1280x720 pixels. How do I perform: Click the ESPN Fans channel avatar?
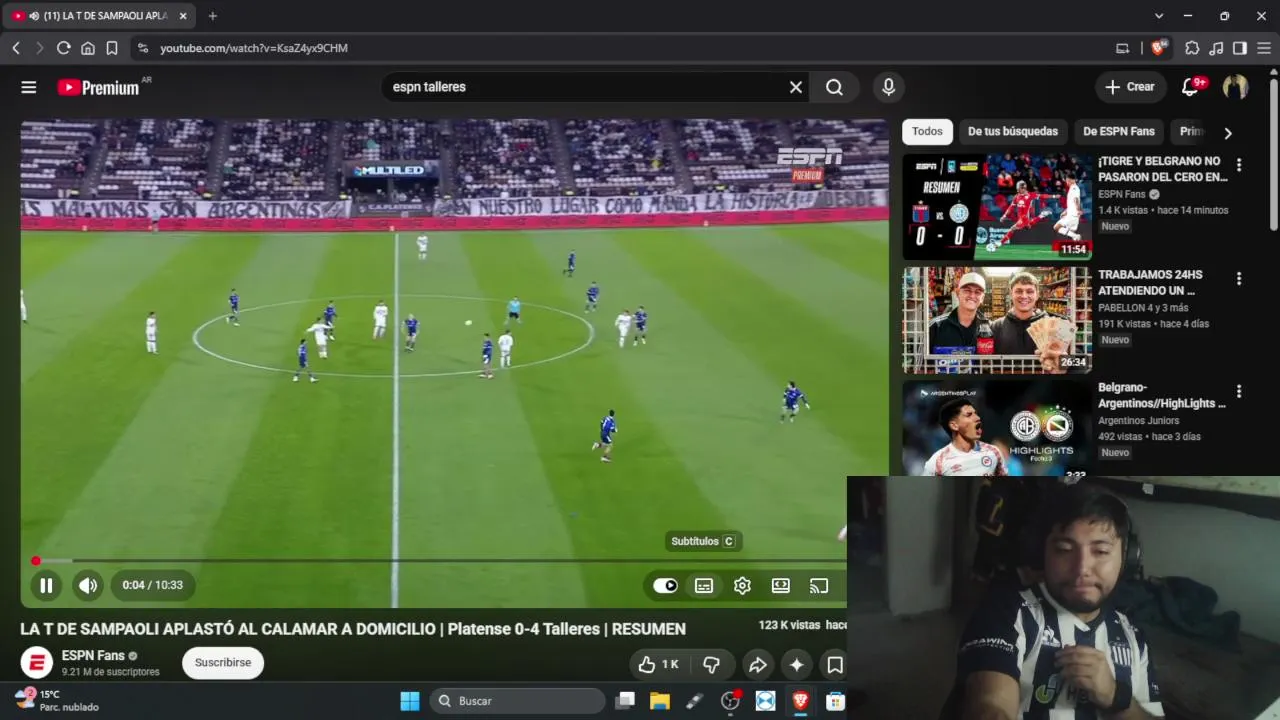click(37, 663)
